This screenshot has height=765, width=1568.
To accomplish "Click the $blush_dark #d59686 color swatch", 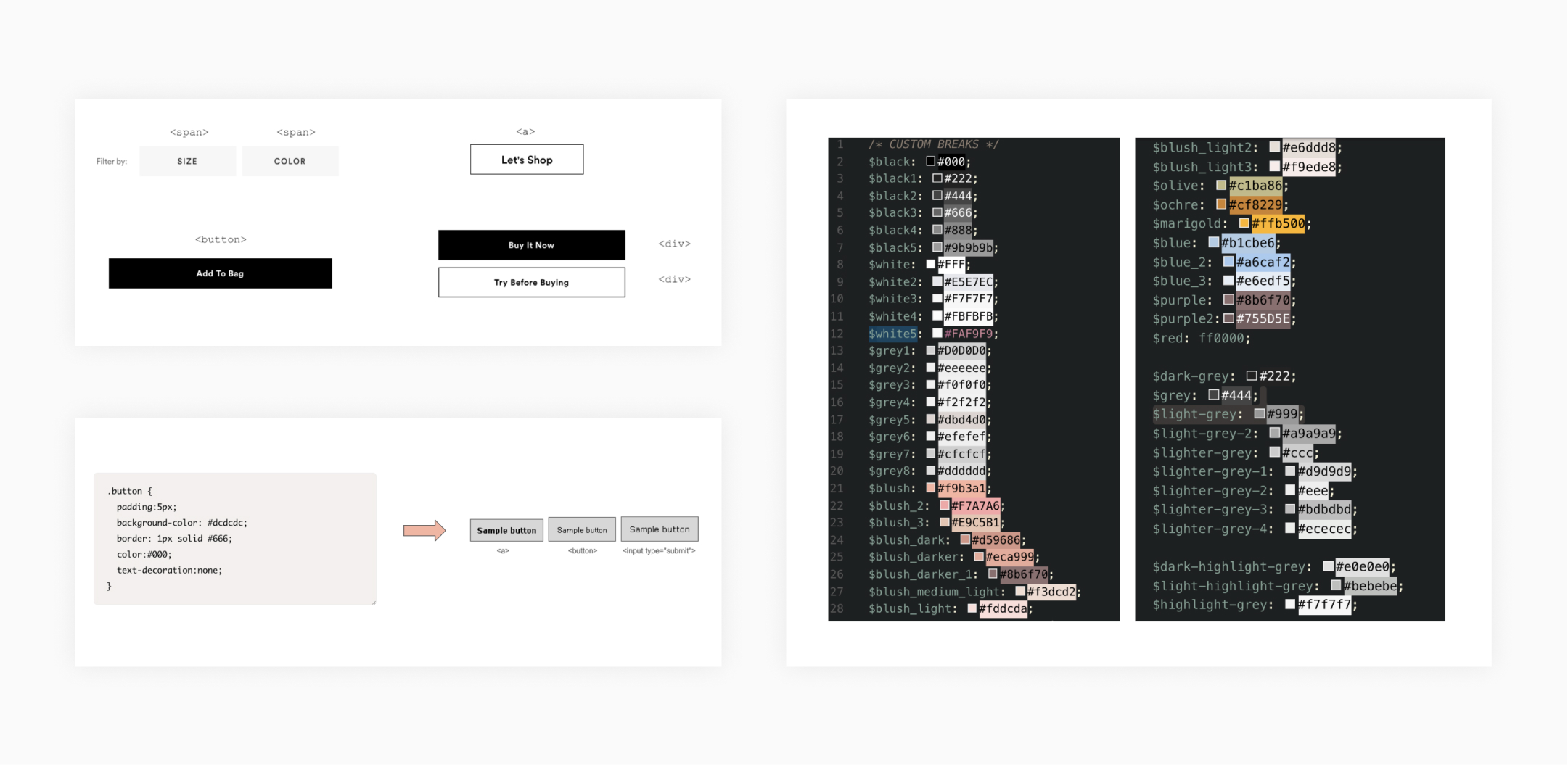I will click(965, 539).
